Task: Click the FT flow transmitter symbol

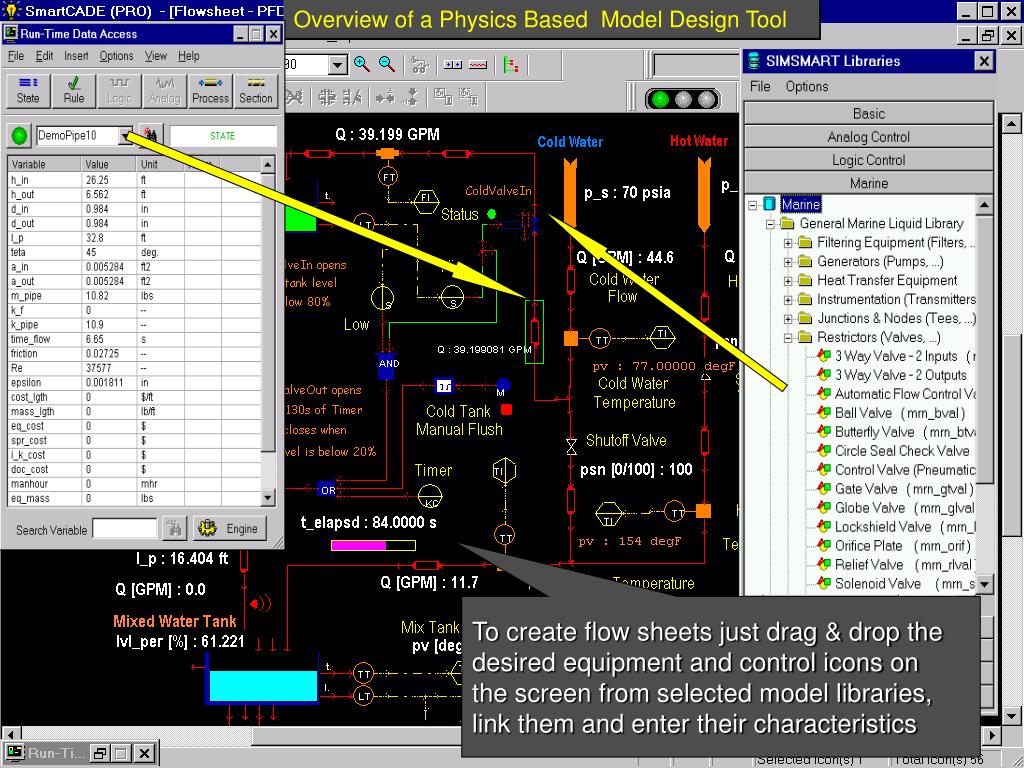Action: pyautogui.click(x=388, y=177)
